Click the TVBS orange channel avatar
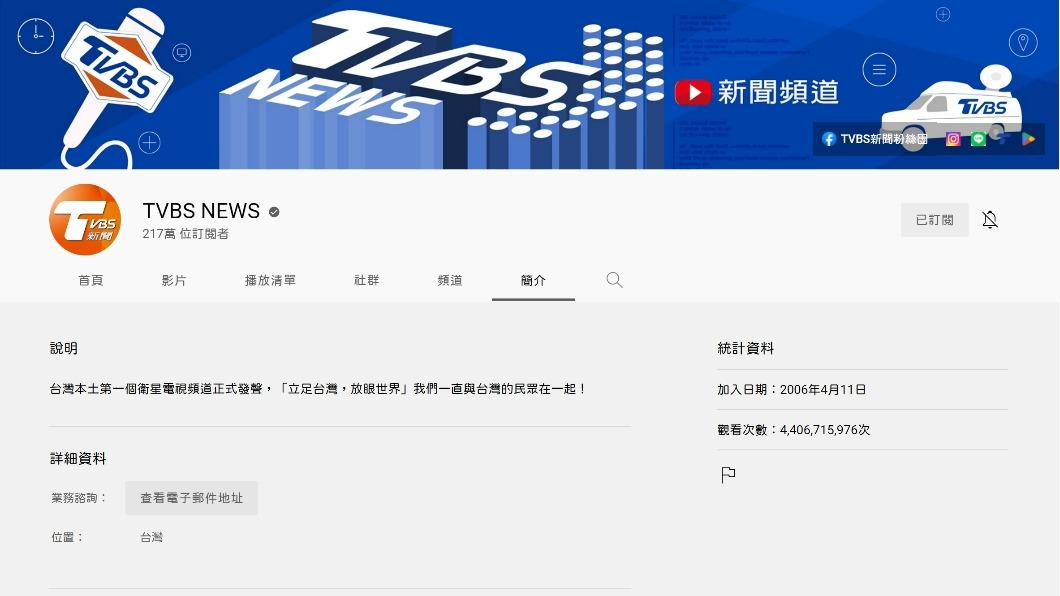The image size is (1060, 596). pos(85,220)
